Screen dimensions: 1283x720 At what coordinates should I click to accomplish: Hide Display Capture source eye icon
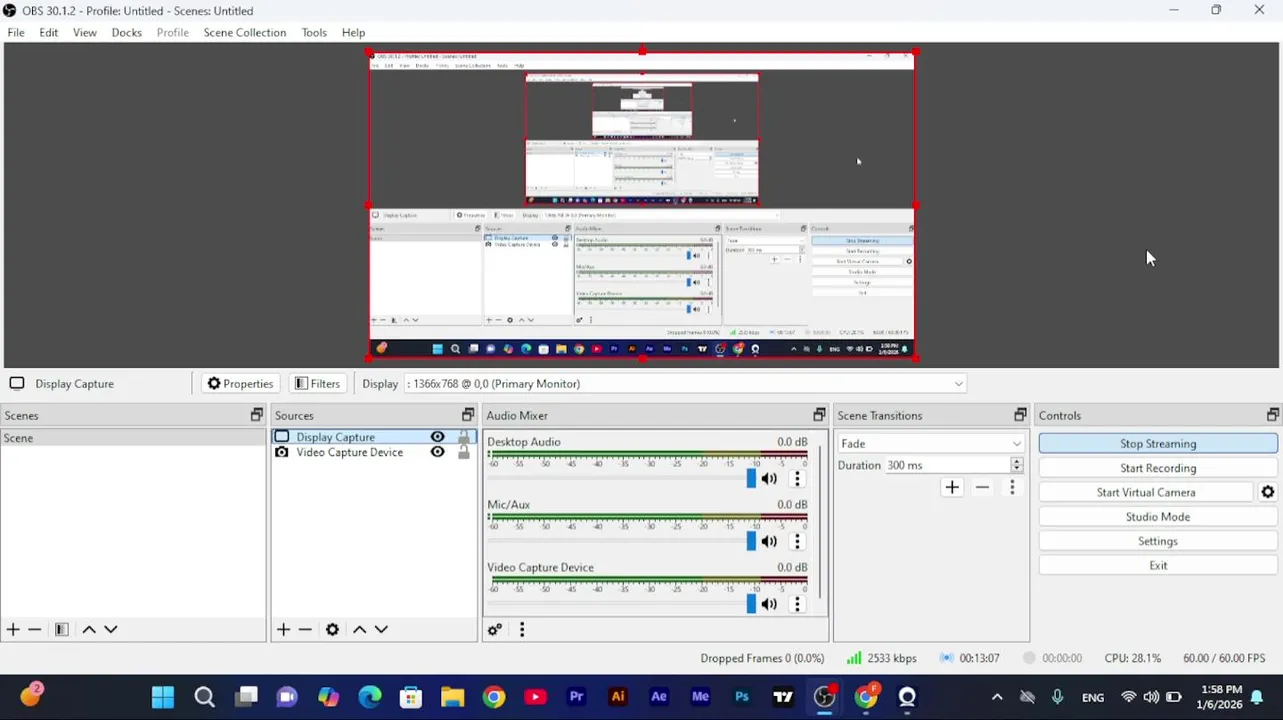click(x=437, y=437)
